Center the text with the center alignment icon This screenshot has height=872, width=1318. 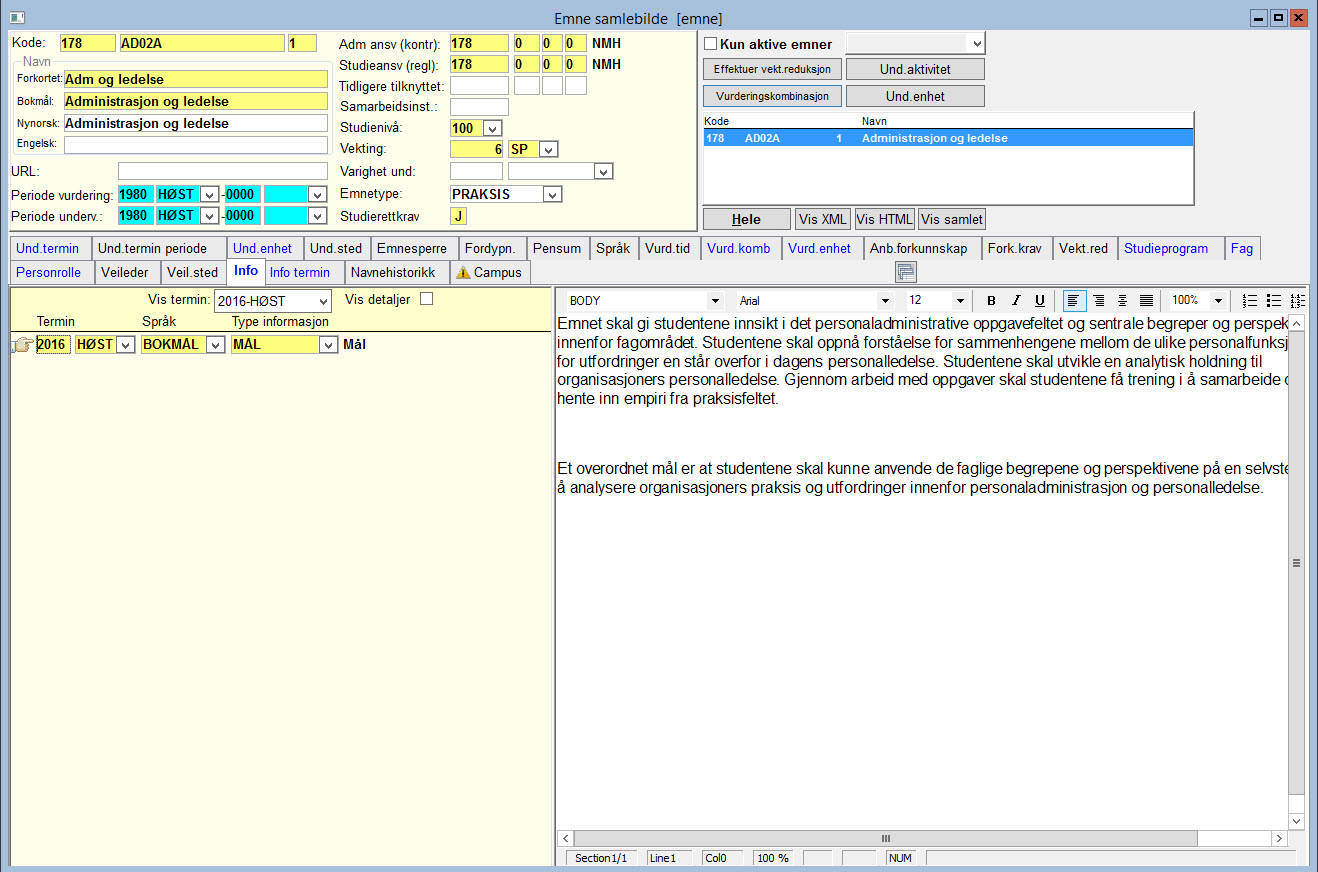tap(1122, 301)
